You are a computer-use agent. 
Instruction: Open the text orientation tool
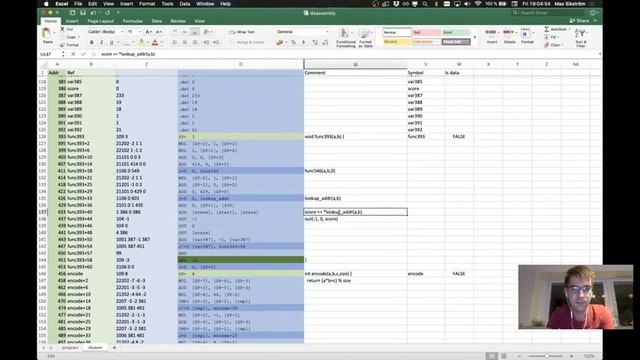tap(207, 32)
